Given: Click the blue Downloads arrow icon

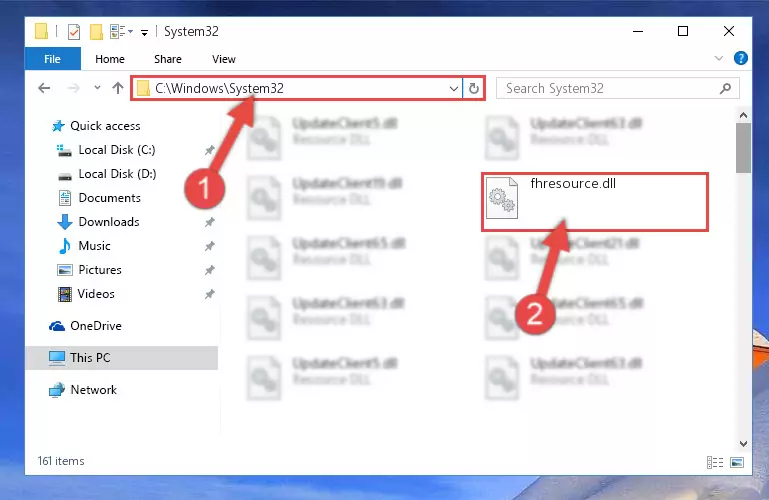Looking at the screenshot, I should coord(65,222).
